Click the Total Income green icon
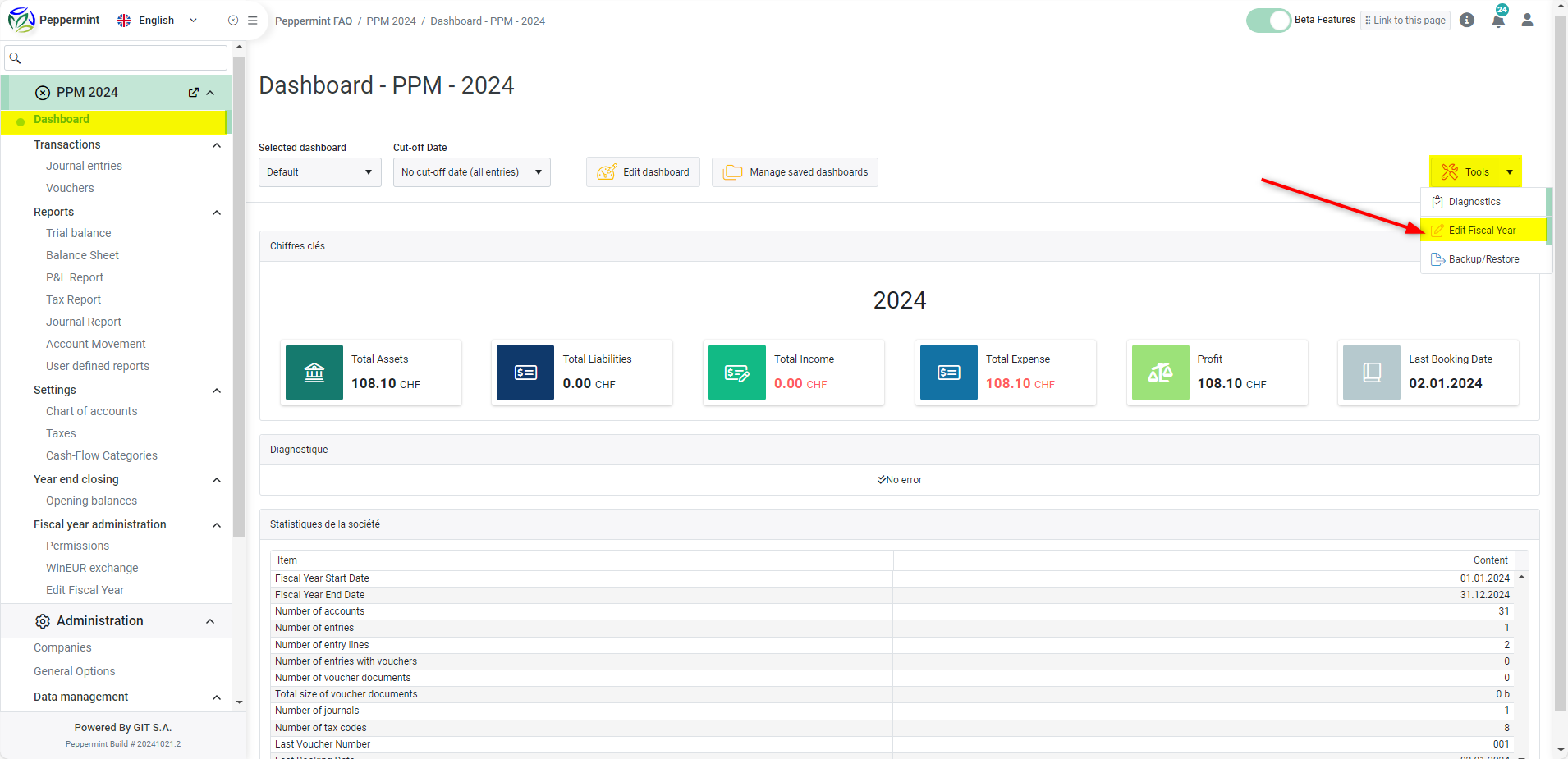Screen dimensions: 1568x759 pyautogui.click(x=737, y=373)
